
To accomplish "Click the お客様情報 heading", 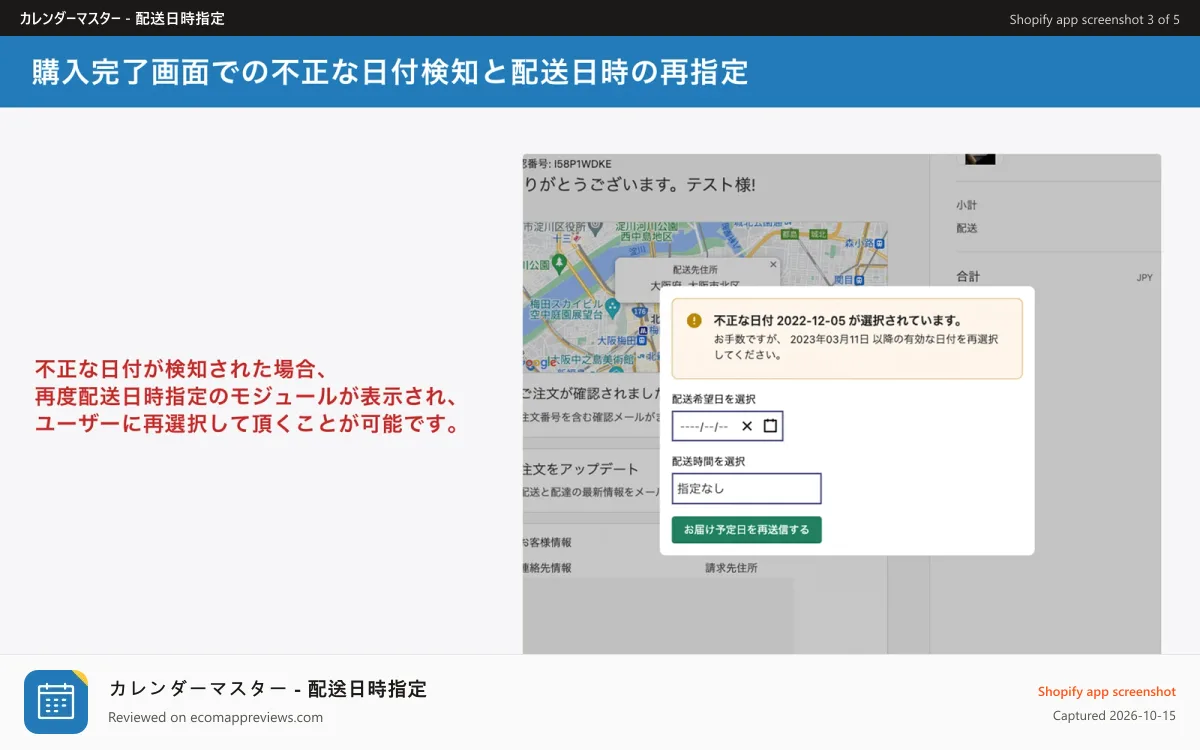I will point(547,542).
